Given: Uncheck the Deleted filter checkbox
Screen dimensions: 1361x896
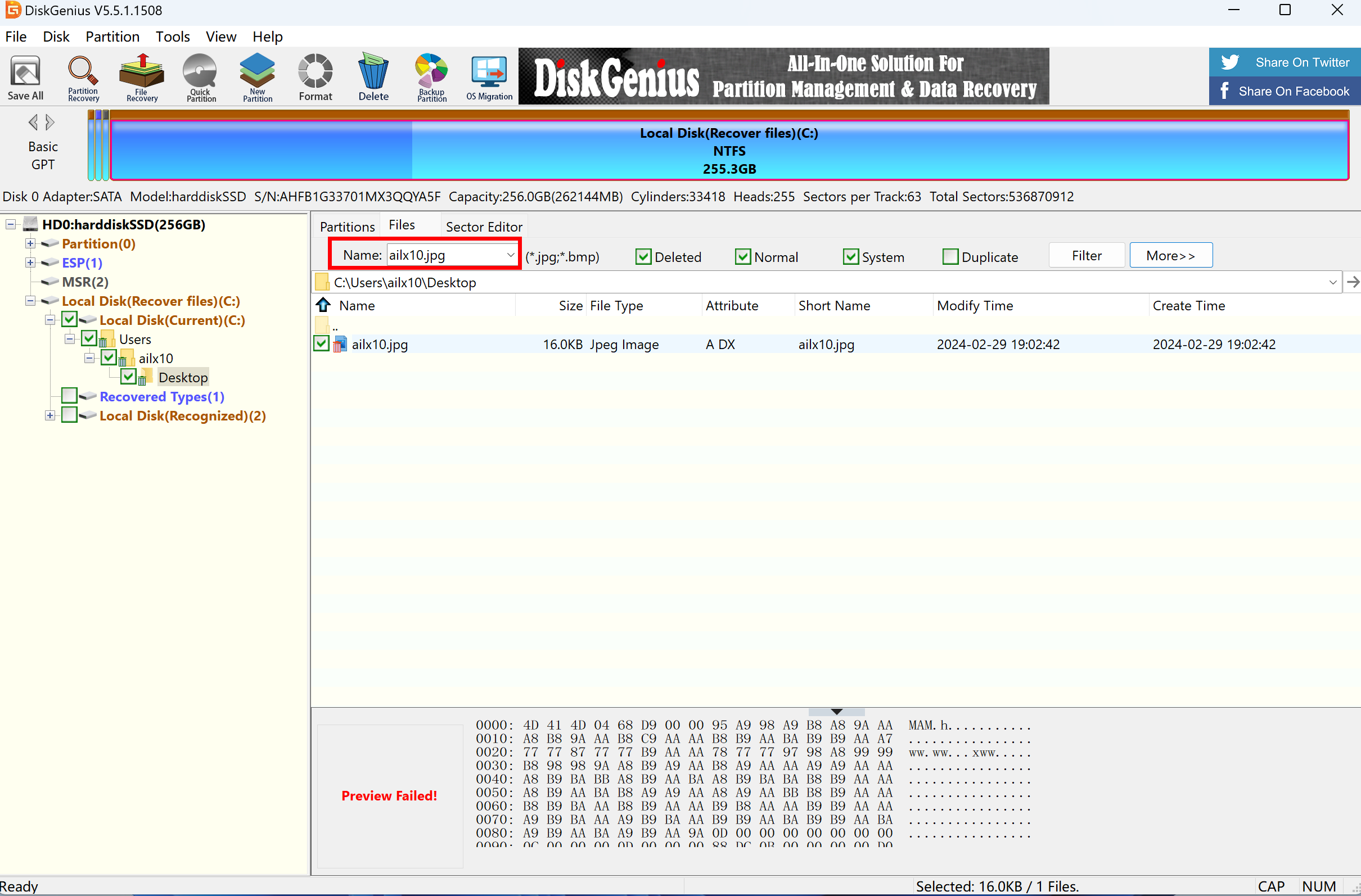Looking at the screenshot, I should point(643,256).
